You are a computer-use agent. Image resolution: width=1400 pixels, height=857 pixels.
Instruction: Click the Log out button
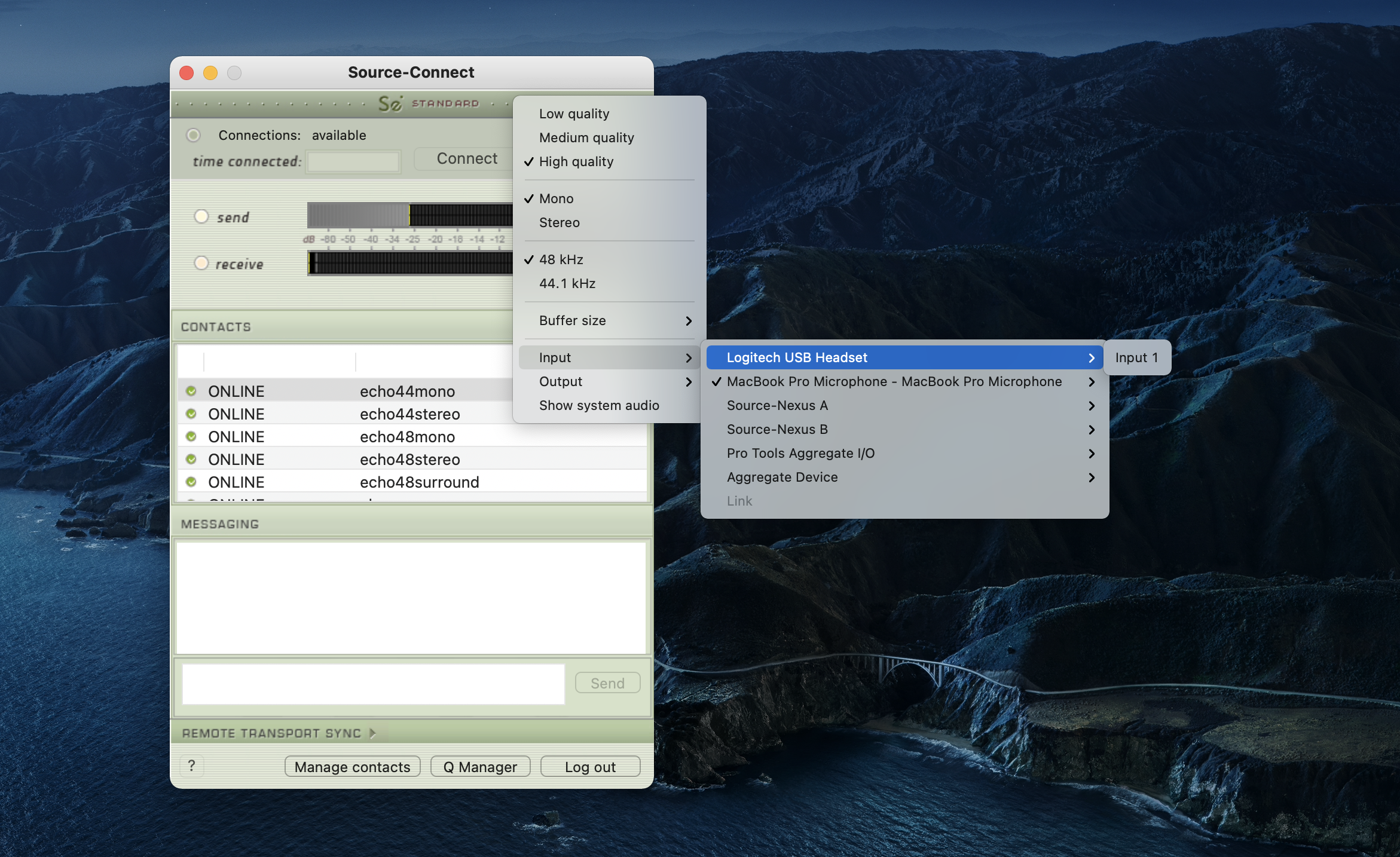point(589,767)
